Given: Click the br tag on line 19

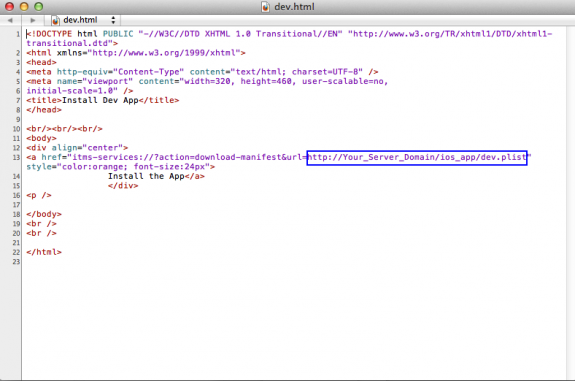Looking at the screenshot, I should (x=41, y=224).
